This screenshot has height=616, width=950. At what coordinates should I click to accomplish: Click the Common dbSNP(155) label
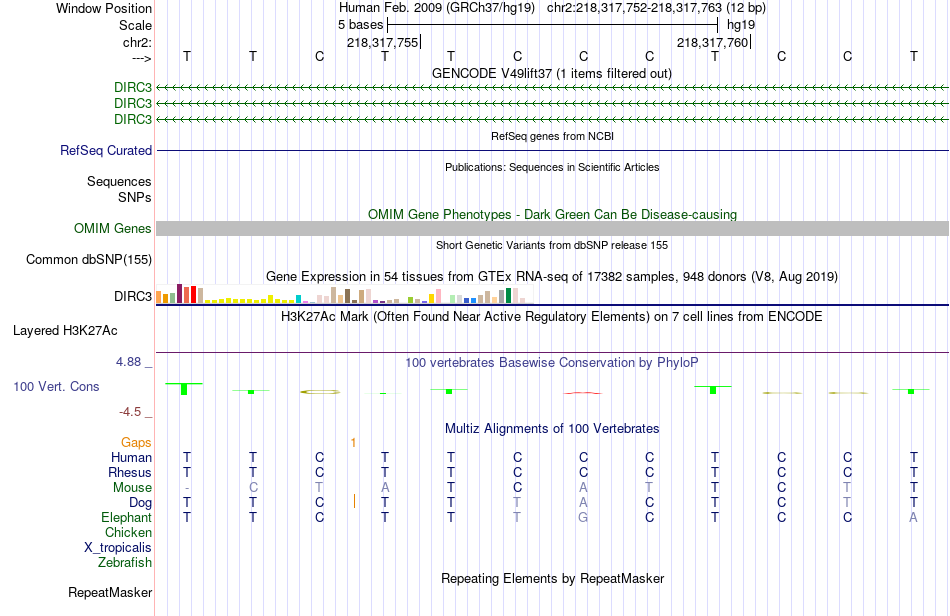point(89,259)
